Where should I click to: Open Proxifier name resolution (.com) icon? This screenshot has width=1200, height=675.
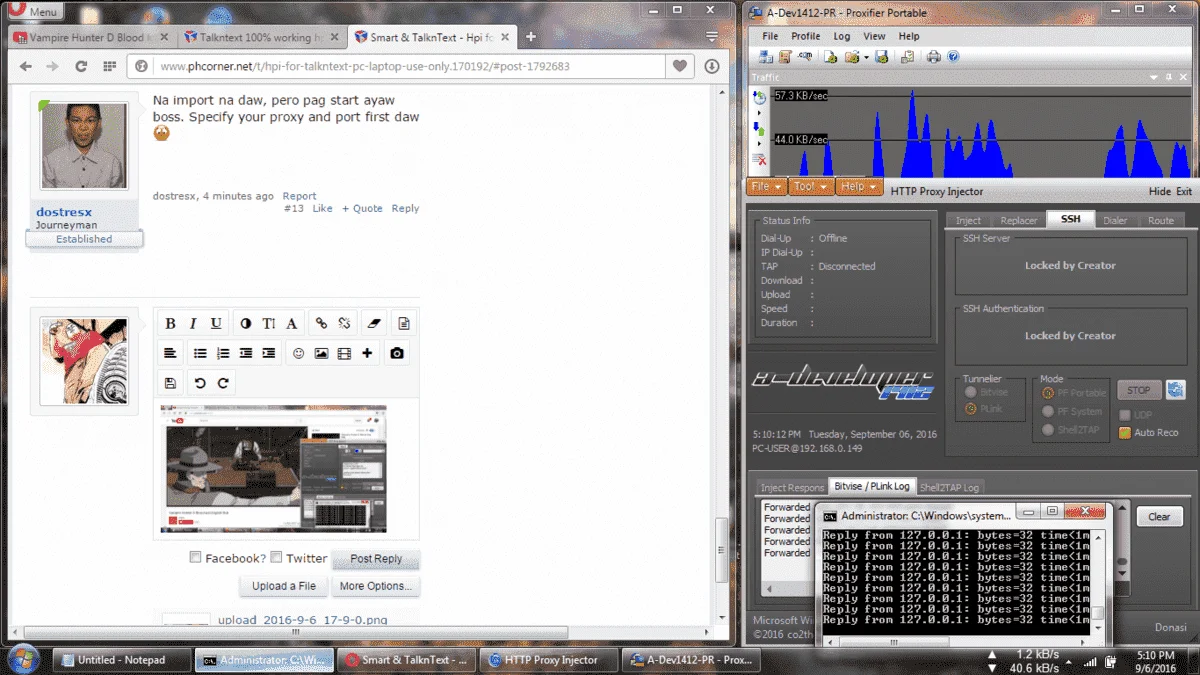point(805,57)
